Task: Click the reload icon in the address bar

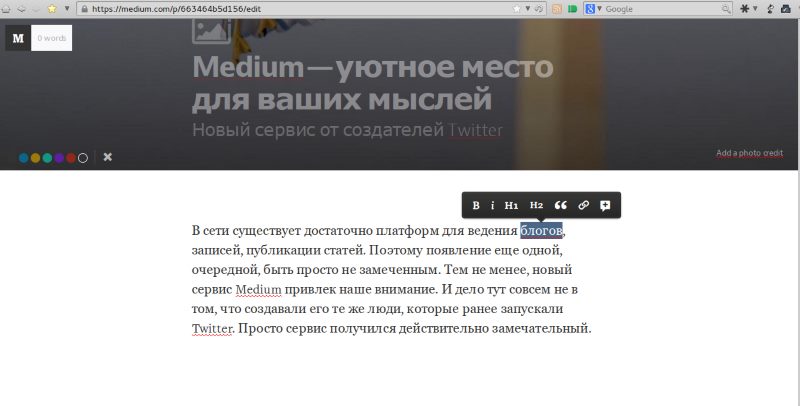Action: click(538, 9)
